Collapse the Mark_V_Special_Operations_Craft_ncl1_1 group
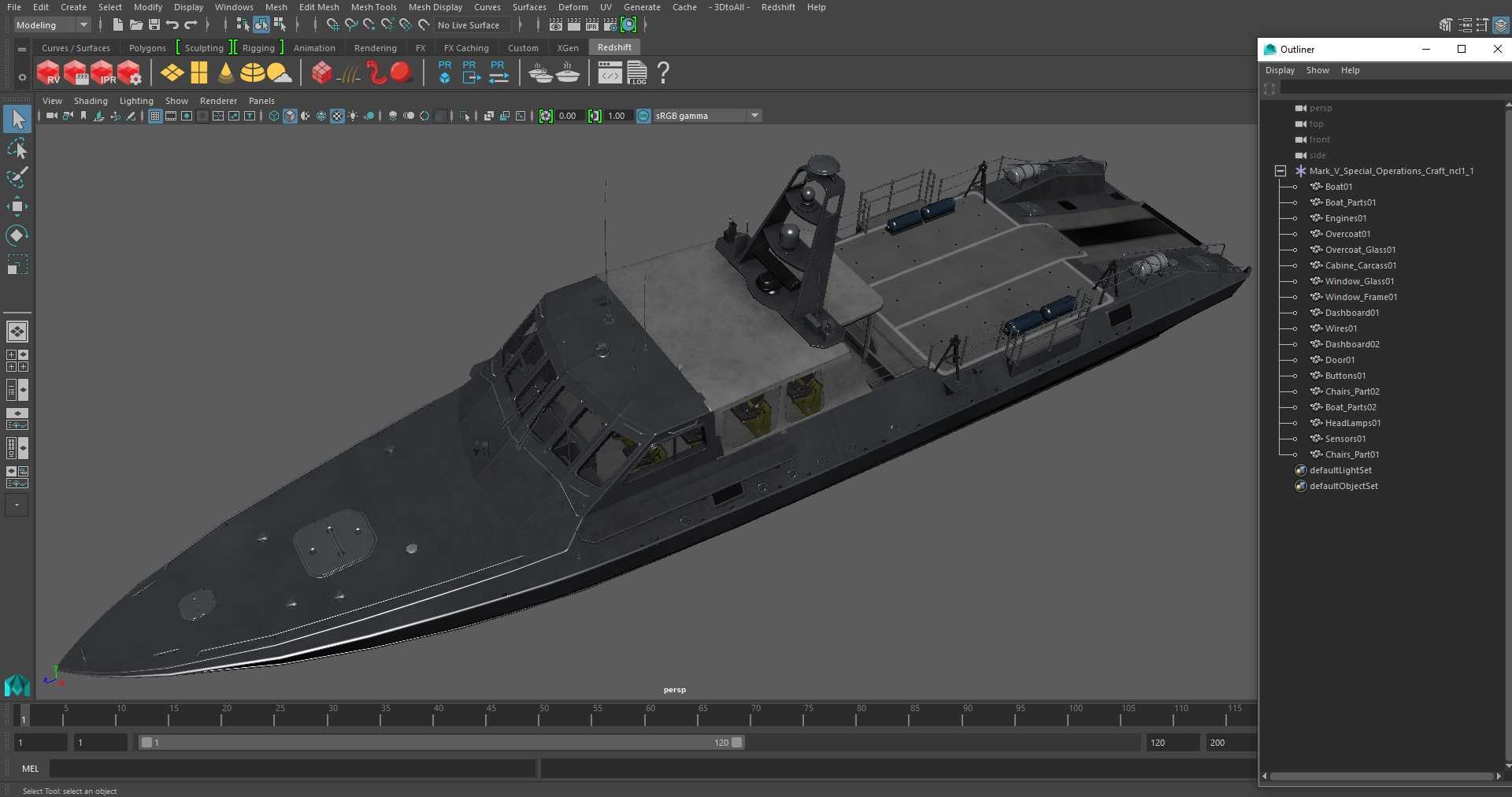The width and height of the screenshot is (1512, 797). click(x=1280, y=171)
